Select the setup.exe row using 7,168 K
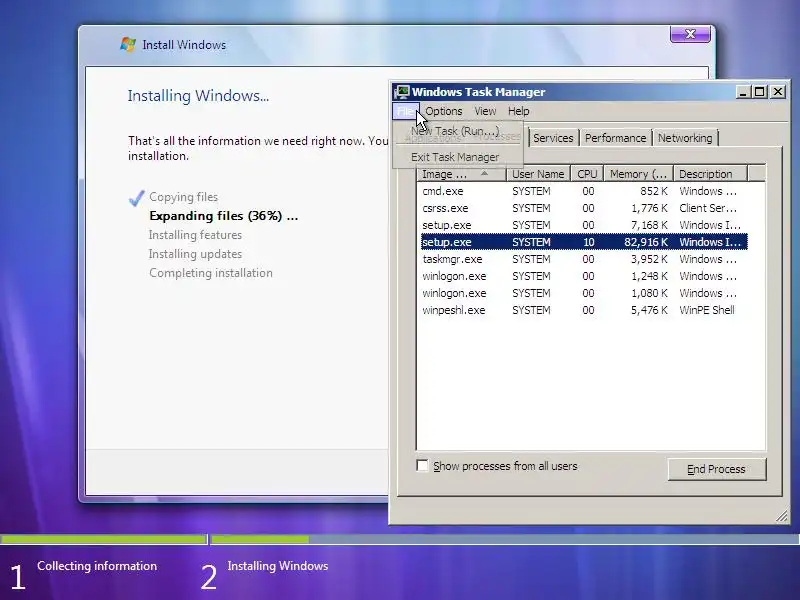800x600 pixels. click(584, 225)
